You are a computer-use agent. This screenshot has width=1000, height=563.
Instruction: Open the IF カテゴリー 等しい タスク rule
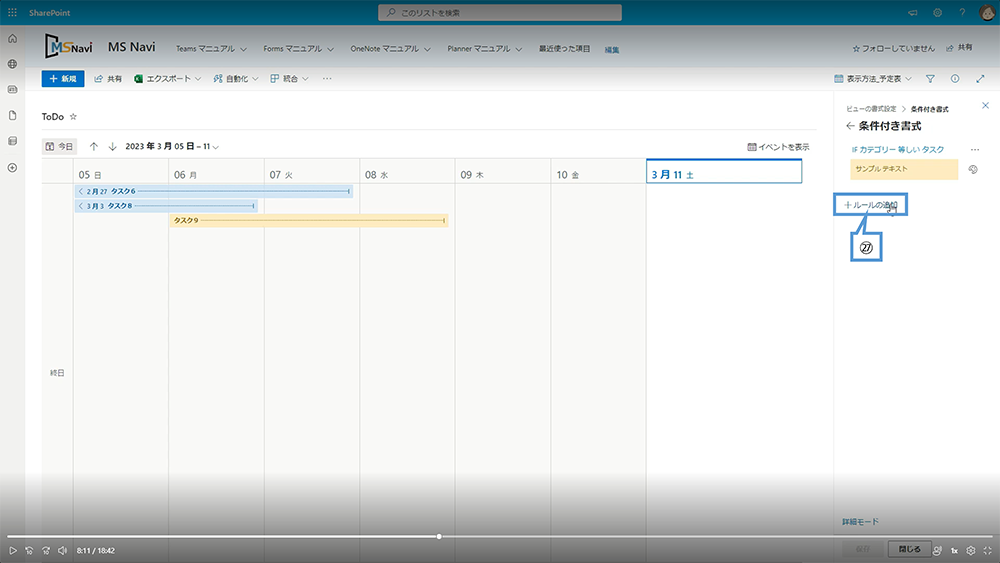[897, 150]
